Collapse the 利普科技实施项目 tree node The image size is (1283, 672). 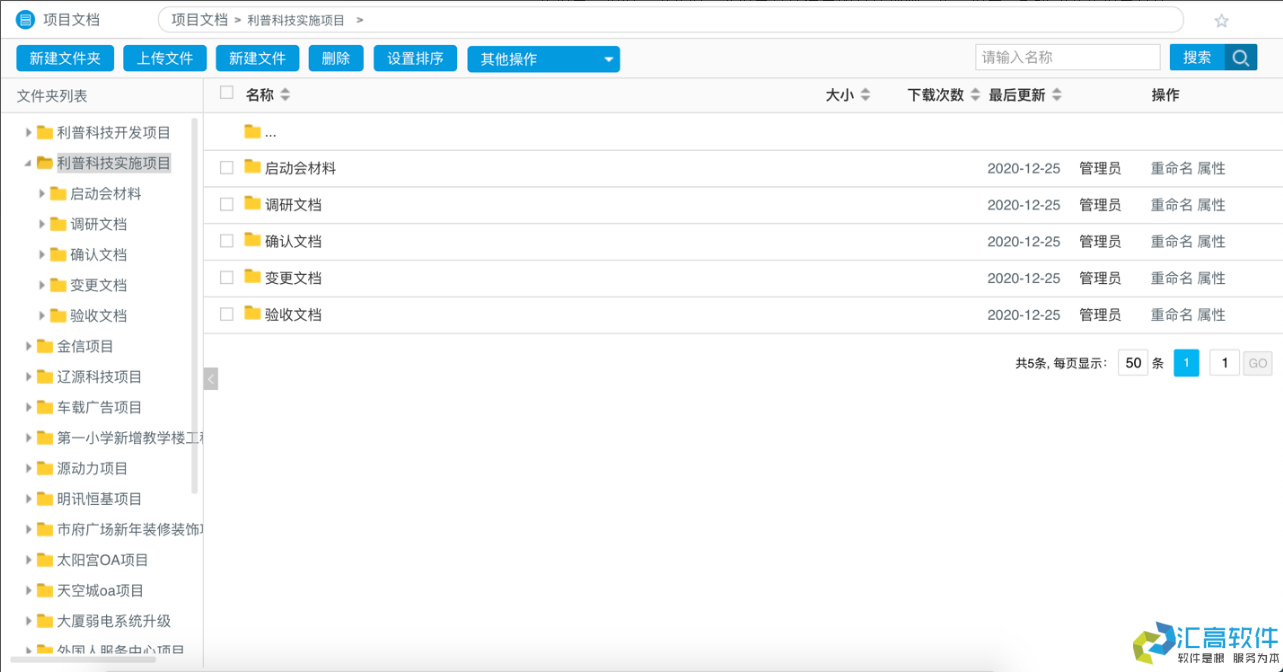(x=28, y=162)
